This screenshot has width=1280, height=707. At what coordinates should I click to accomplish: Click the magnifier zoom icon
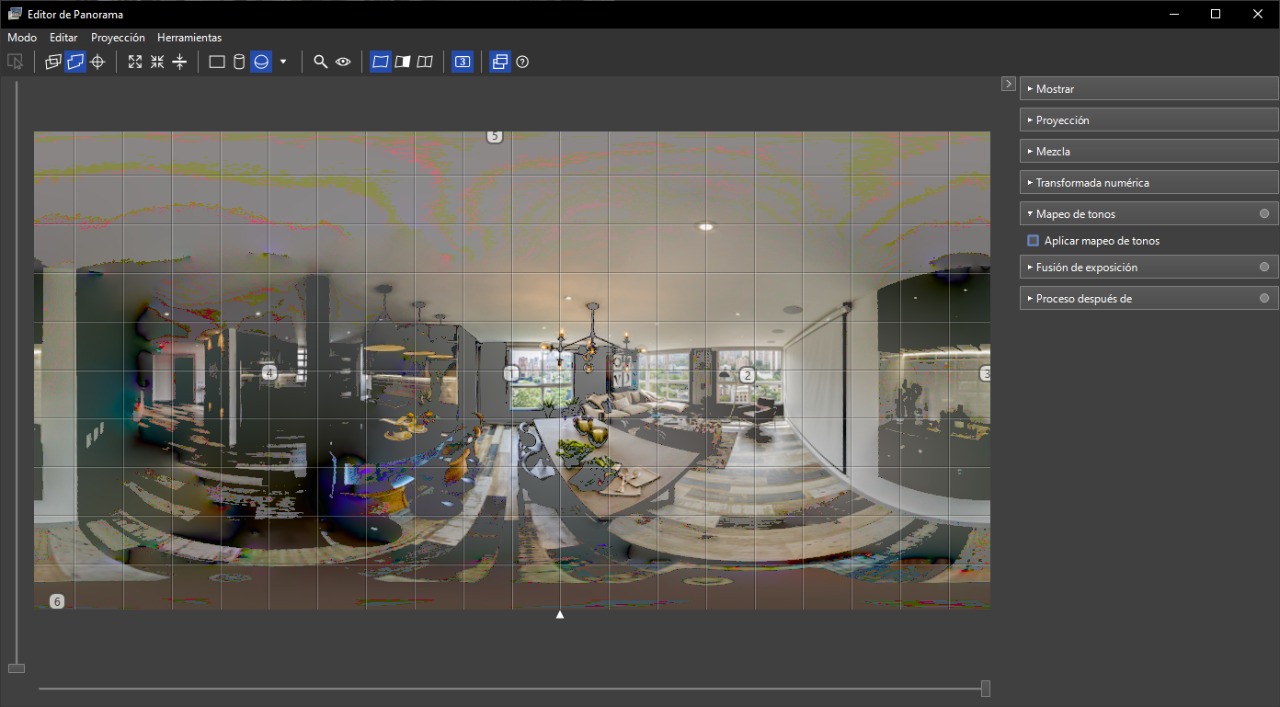[320, 62]
